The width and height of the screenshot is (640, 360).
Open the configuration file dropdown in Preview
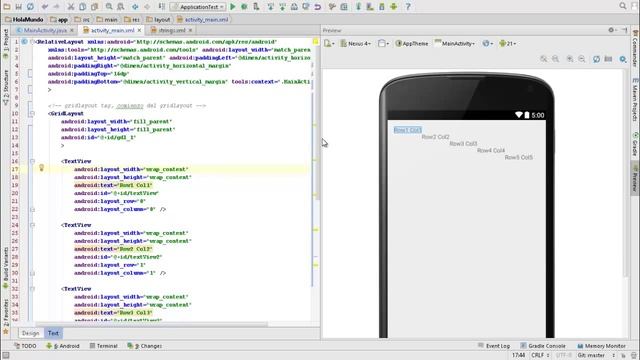coord(329,43)
